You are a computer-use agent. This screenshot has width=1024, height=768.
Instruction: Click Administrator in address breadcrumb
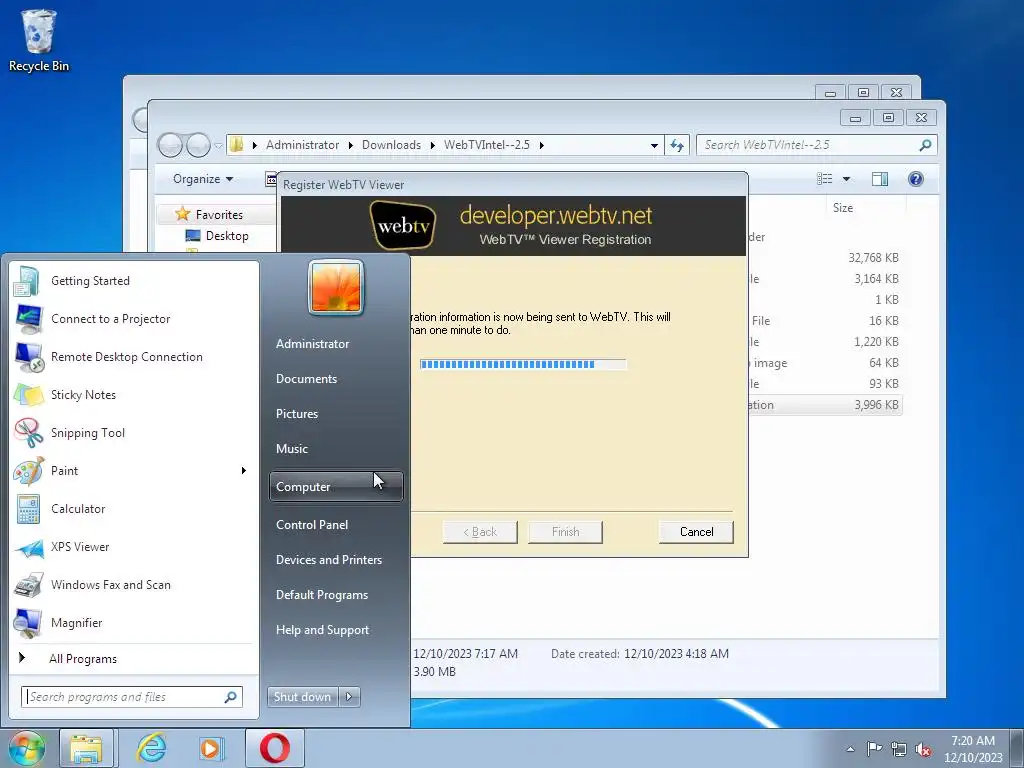[x=302, y=145]
